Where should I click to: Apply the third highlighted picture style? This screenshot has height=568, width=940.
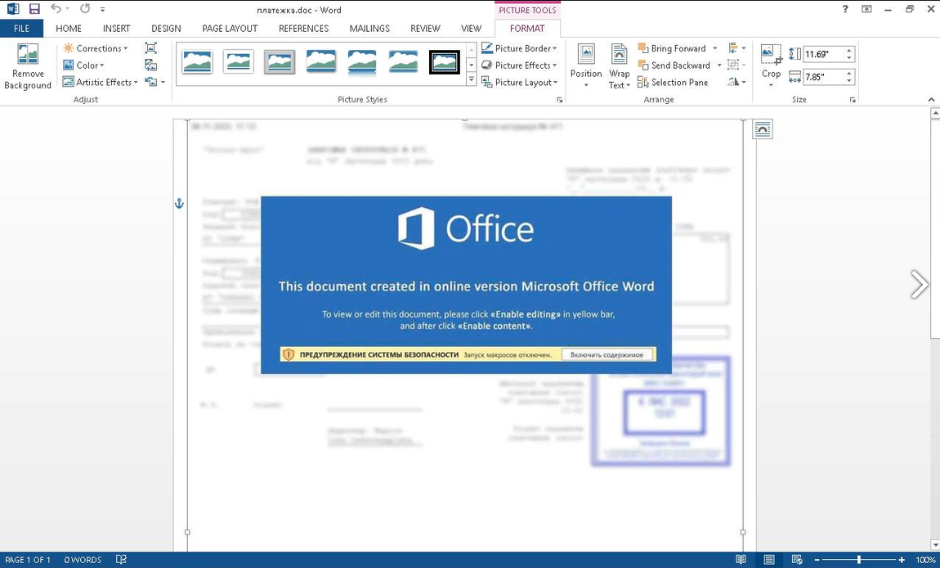[x=279, y=62]
